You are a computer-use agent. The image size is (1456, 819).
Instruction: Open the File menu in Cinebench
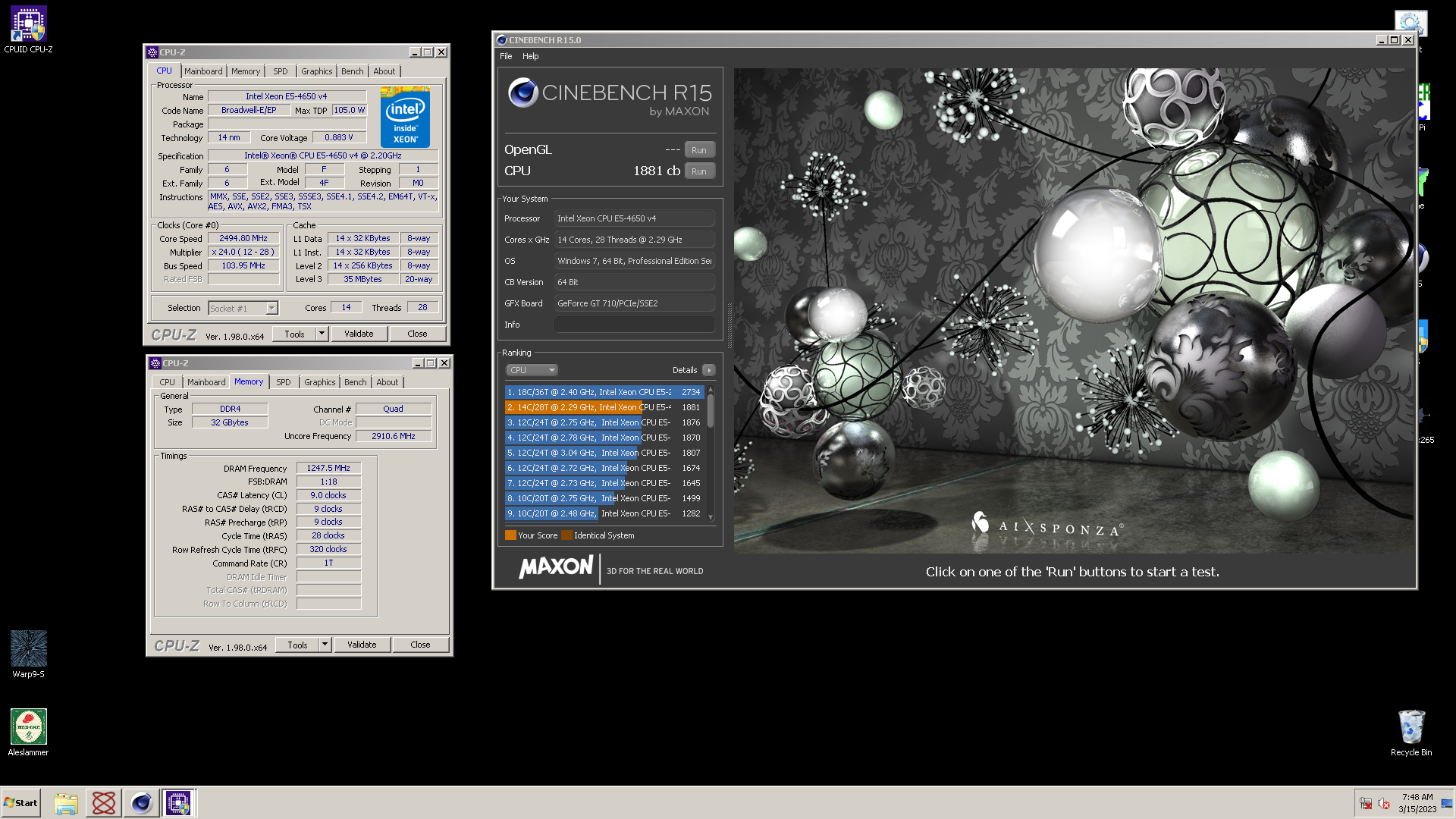[x=506, y=56]
